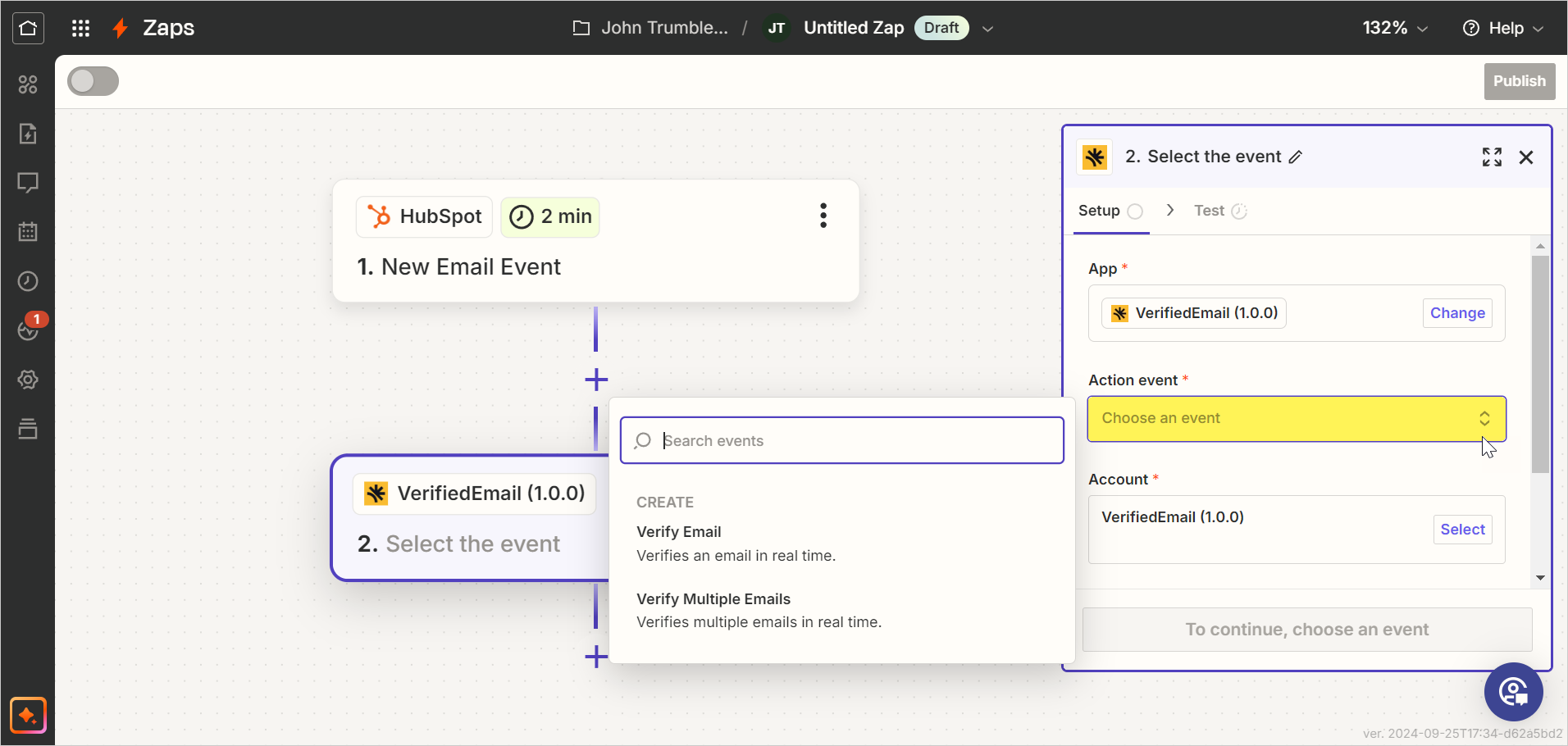Click the 2. Select the event canvas label
This screenshot has height=746, width=1568.
pyautogui.click(x=459, y=544)
